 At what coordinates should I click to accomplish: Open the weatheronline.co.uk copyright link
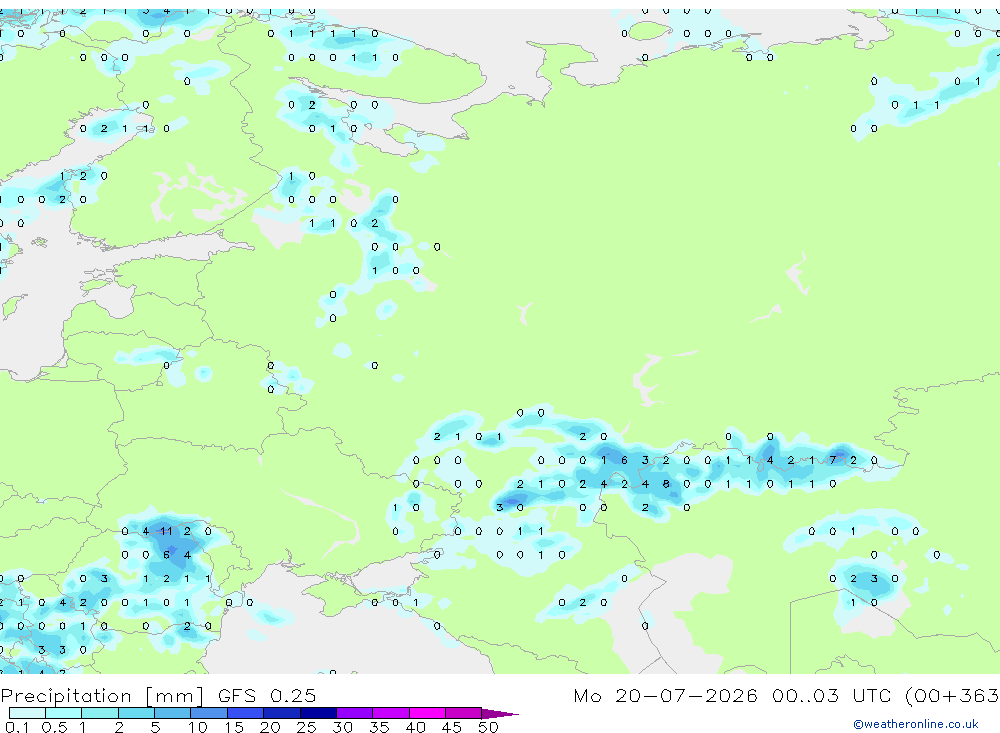coord(916,724)
